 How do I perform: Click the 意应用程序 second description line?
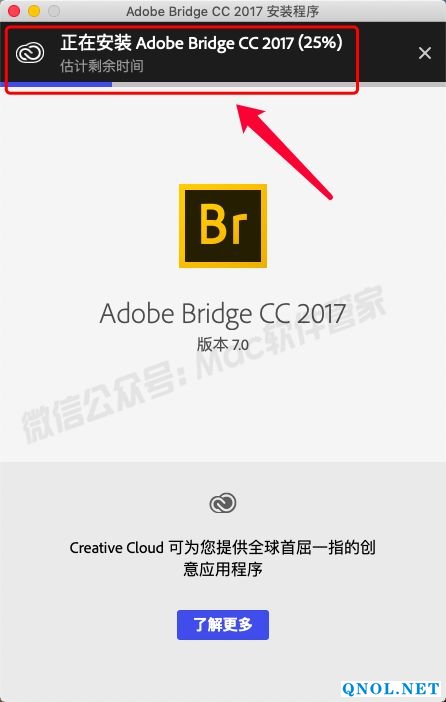point(223,569)
